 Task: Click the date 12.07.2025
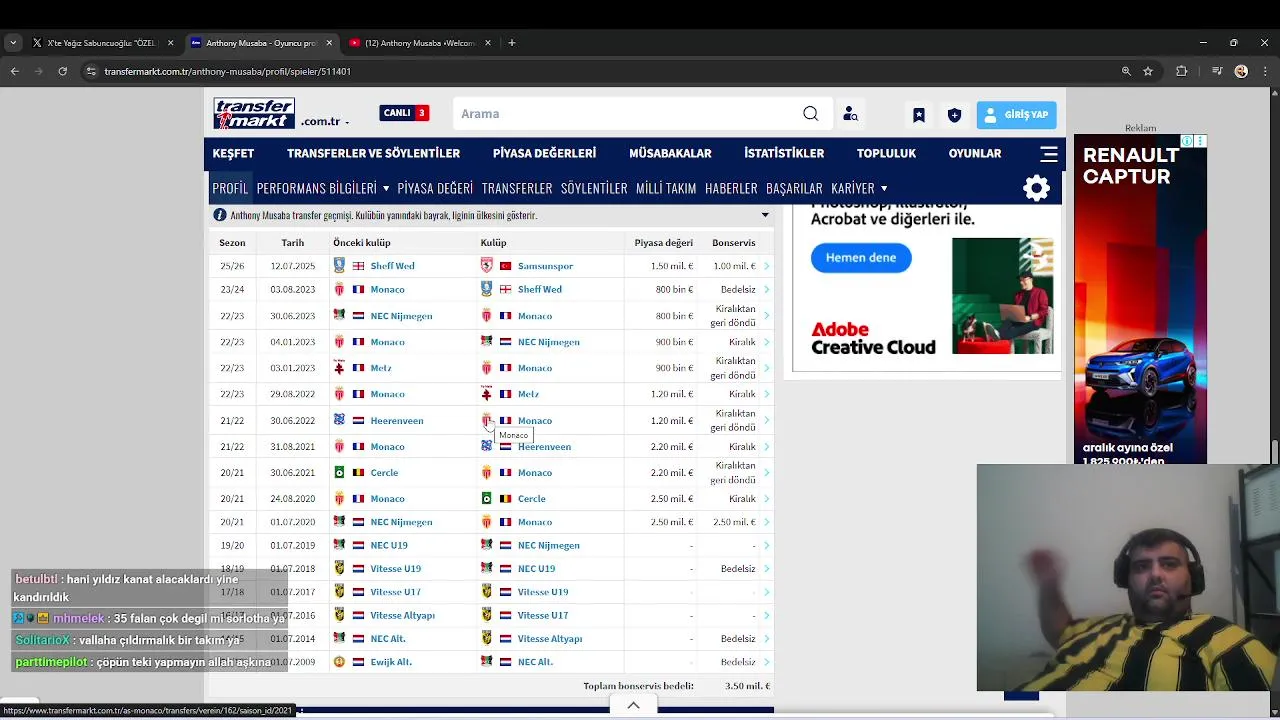(292, 266)
